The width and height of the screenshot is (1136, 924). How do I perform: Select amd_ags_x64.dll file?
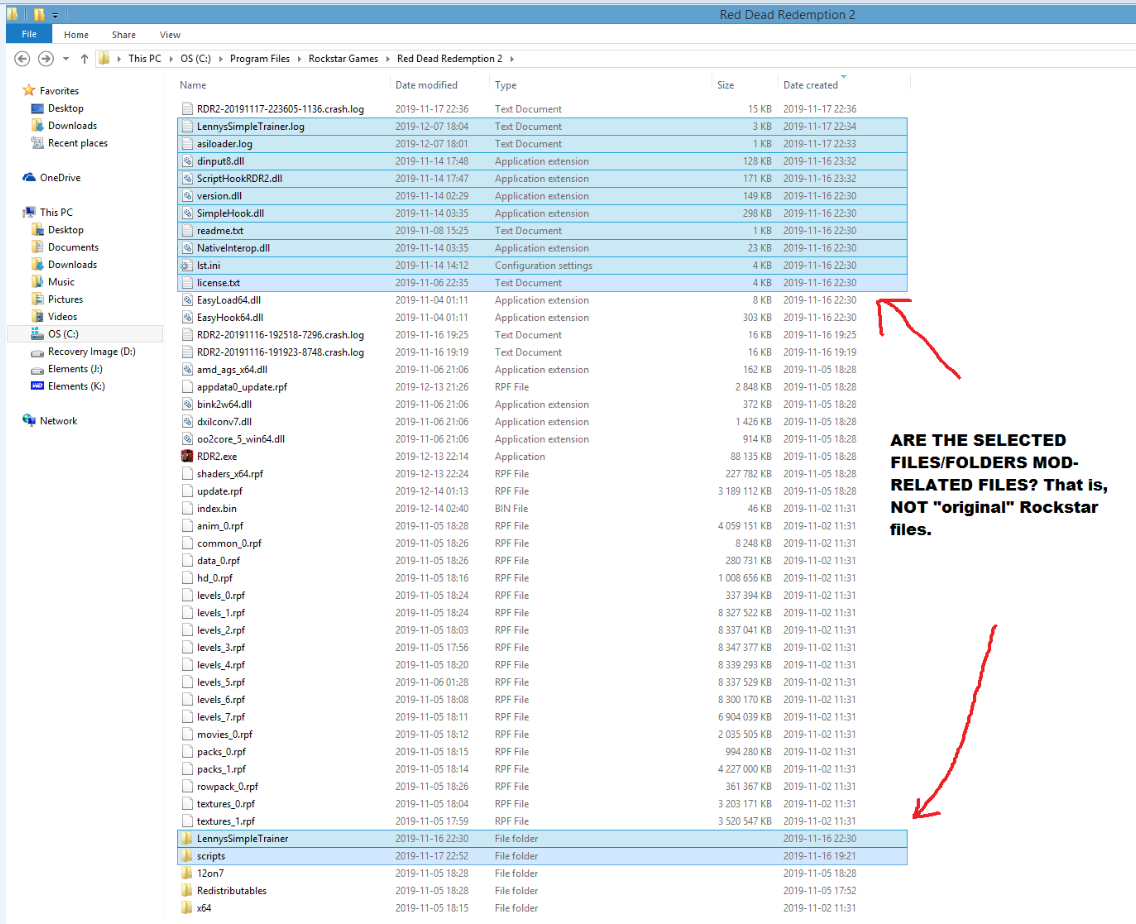(x=542, y=370)
